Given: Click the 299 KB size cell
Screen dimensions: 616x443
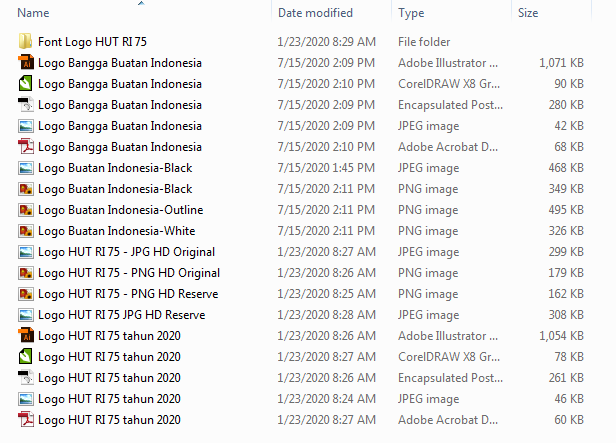Looking at the screenshot, I should pos(566,252).
